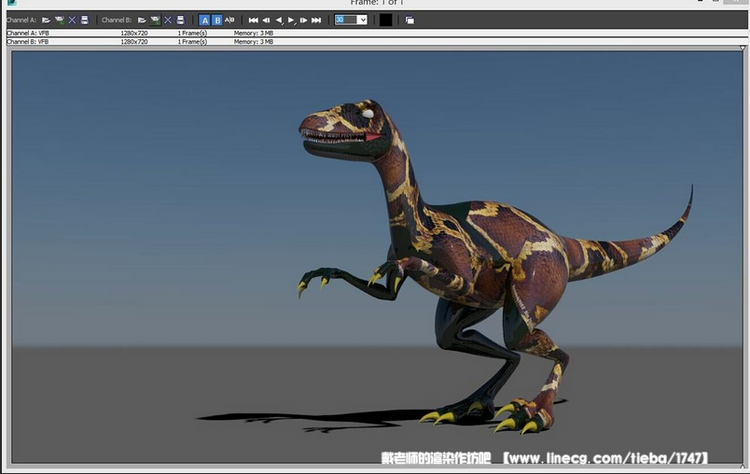This screenshot has width=750, height=474.
Task: Step back to previous frame
Action: [266, 20]
